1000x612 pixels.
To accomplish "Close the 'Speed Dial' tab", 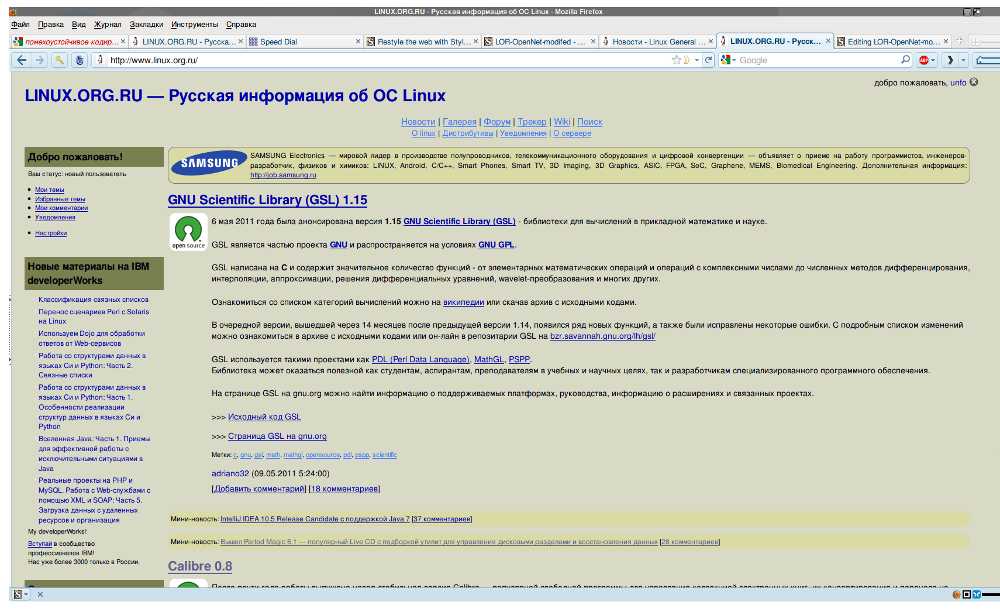I will (358, 41).
